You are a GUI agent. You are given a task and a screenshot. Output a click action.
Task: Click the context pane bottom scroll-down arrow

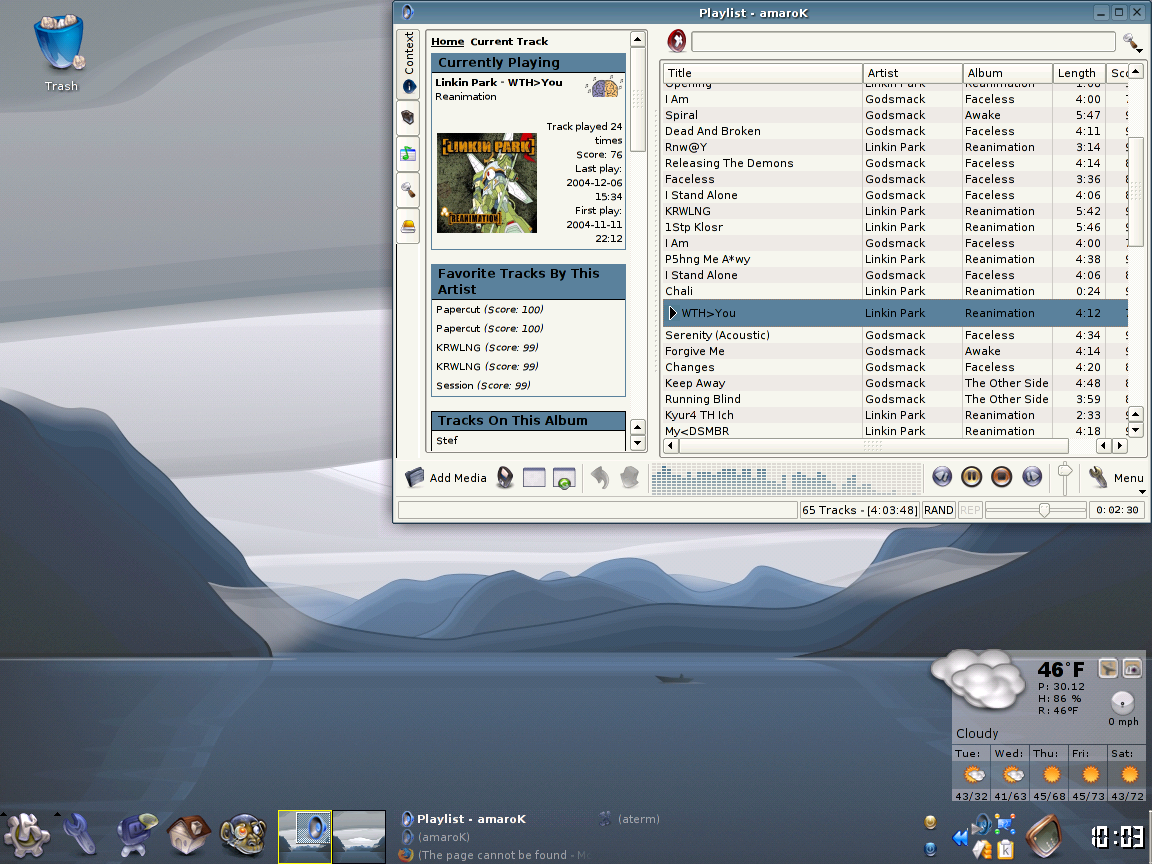click(x=638, y=443)
